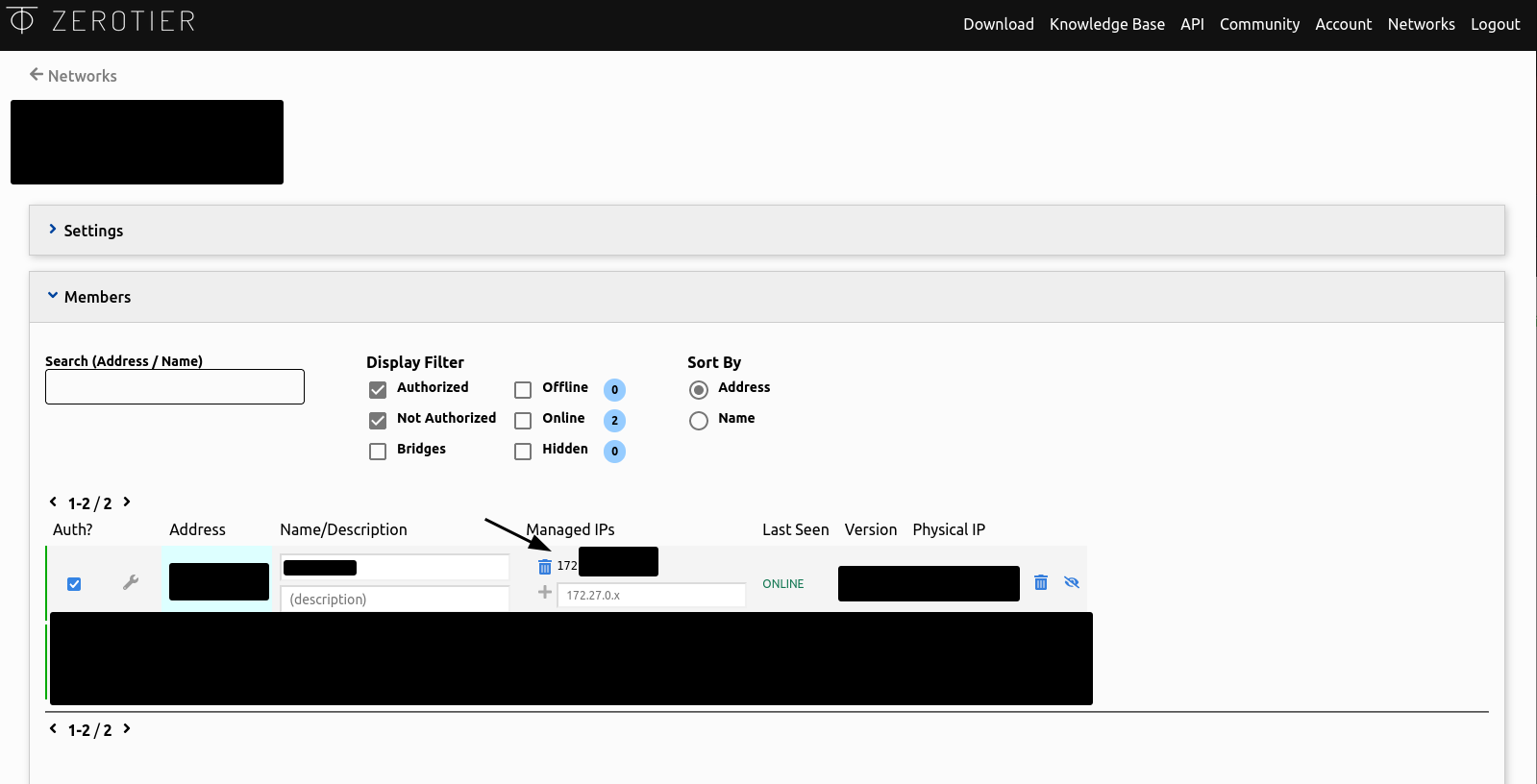Open the API menu item
1537x784 pixels.
pos(1192,24)
